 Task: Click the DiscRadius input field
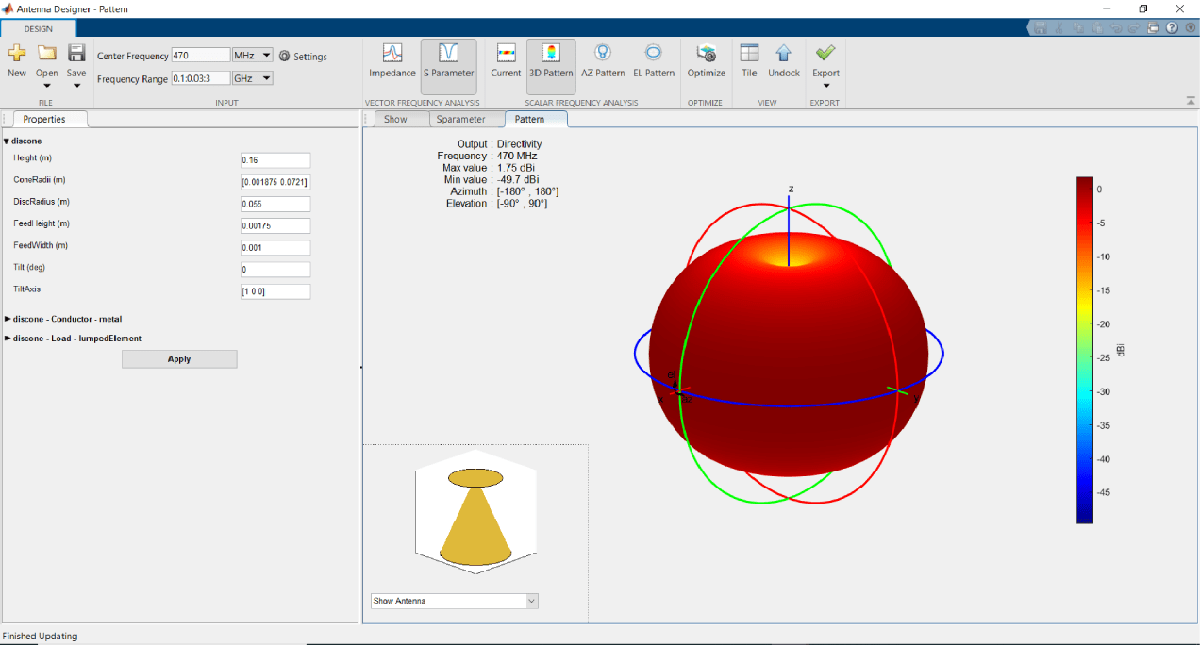coord(275,203)
